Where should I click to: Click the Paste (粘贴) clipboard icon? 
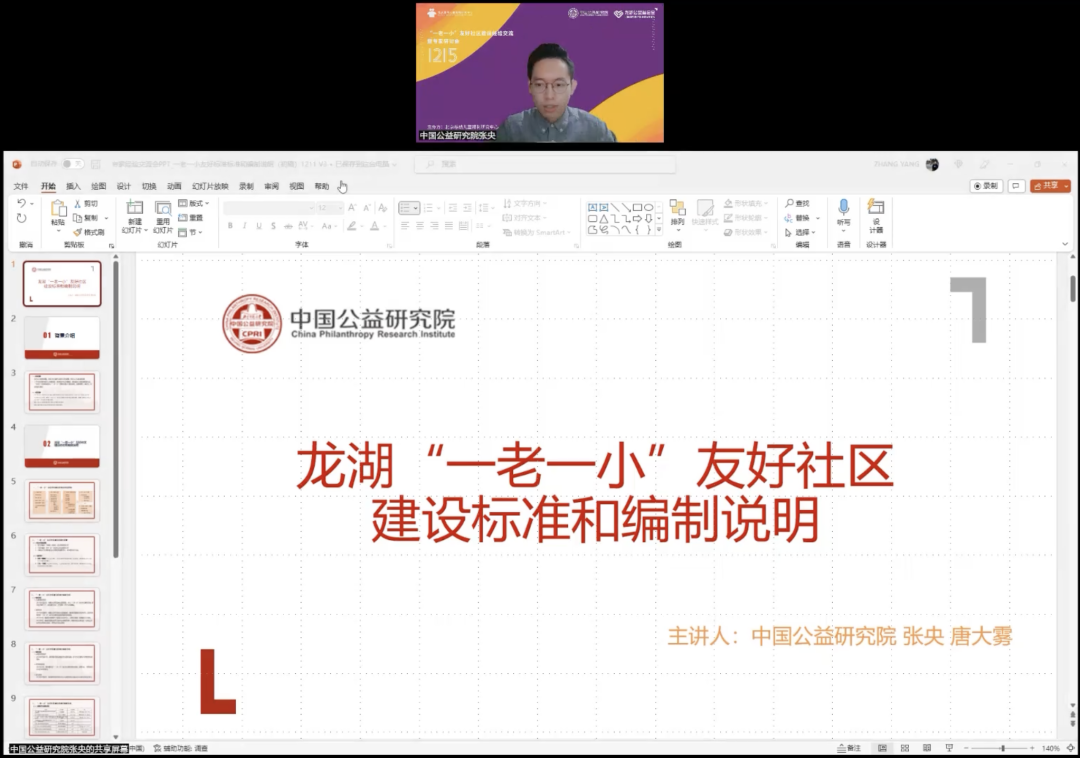click(59, 209)
